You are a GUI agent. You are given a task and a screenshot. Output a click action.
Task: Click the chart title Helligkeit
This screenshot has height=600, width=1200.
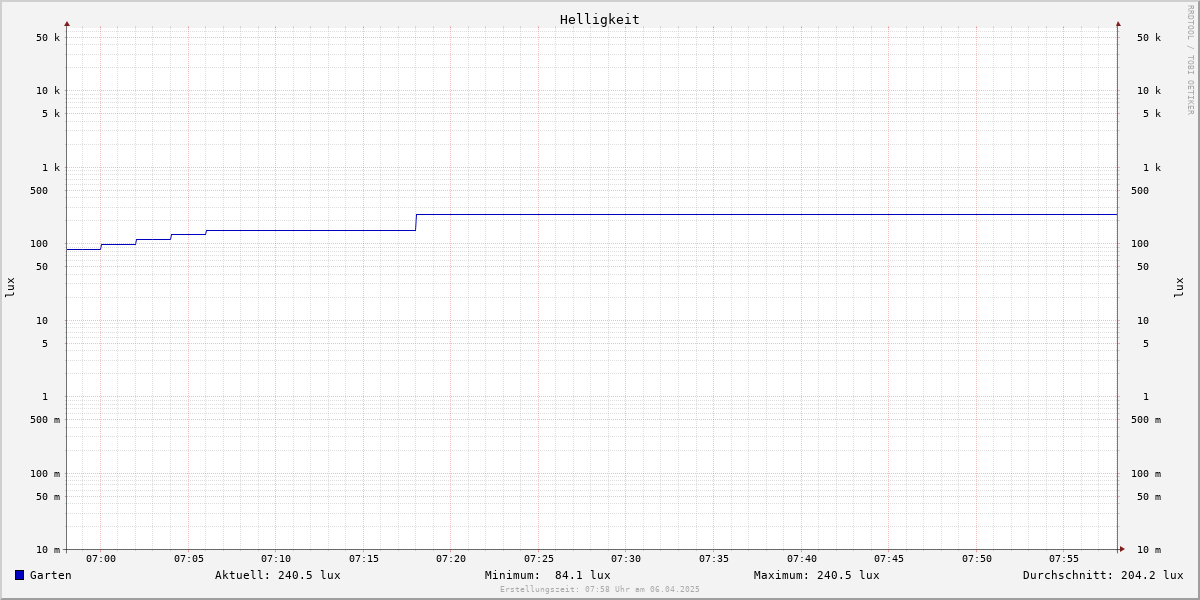click(600, 19)
